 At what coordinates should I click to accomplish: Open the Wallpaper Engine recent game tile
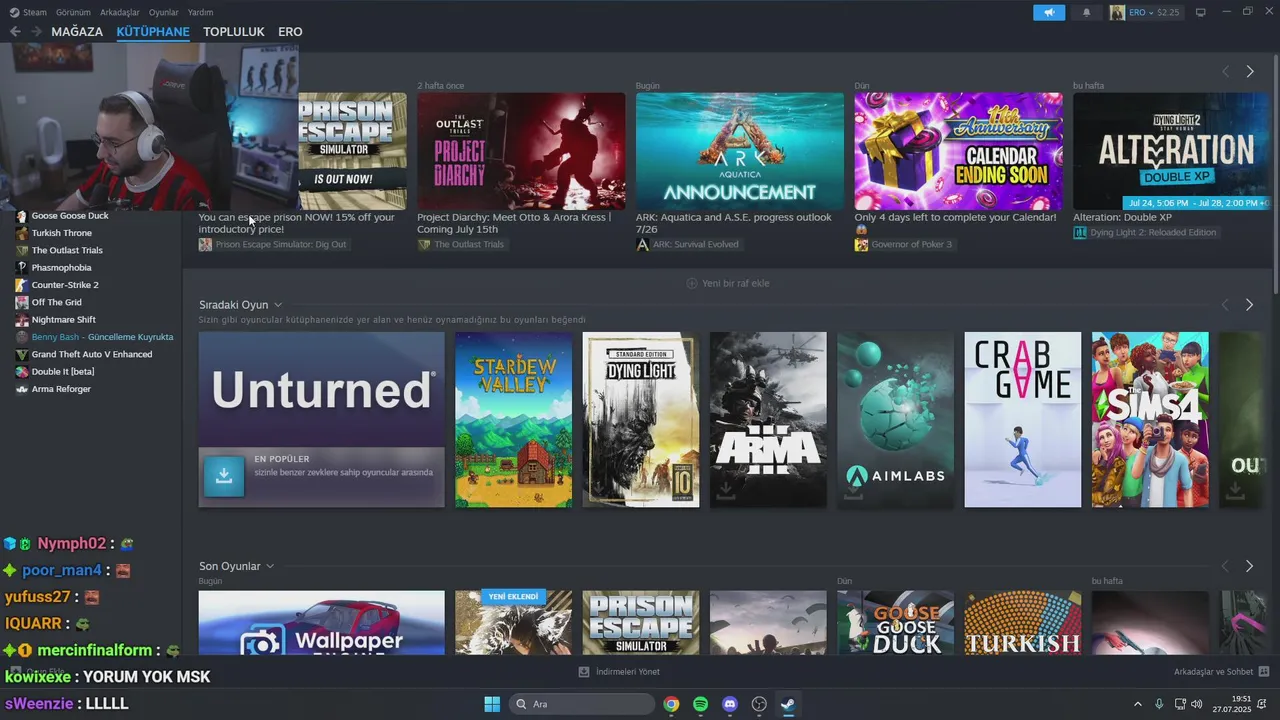point(321,623)
